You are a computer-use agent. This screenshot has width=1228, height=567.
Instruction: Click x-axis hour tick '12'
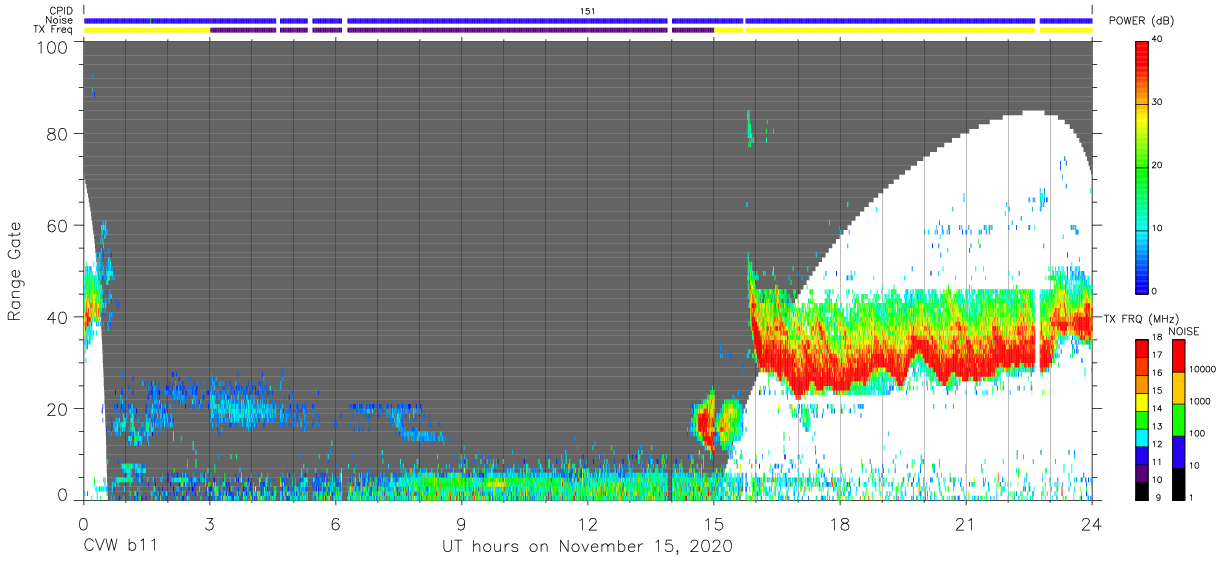click(x=588, y=524)
